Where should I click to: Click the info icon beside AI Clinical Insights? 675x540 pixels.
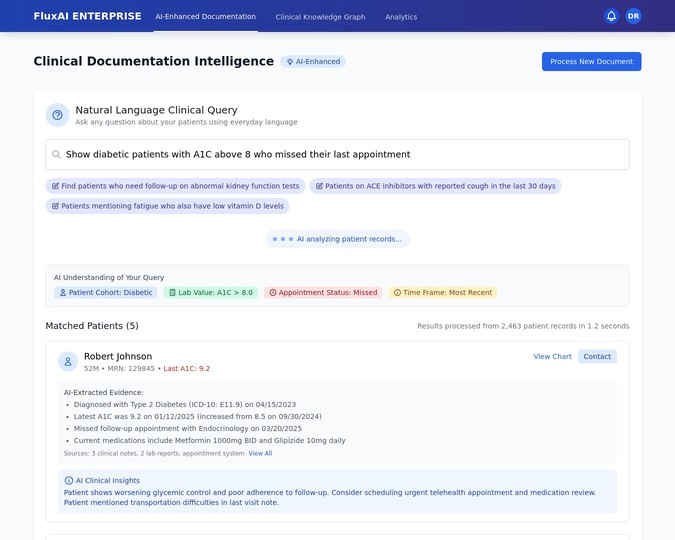click(68, 480)
